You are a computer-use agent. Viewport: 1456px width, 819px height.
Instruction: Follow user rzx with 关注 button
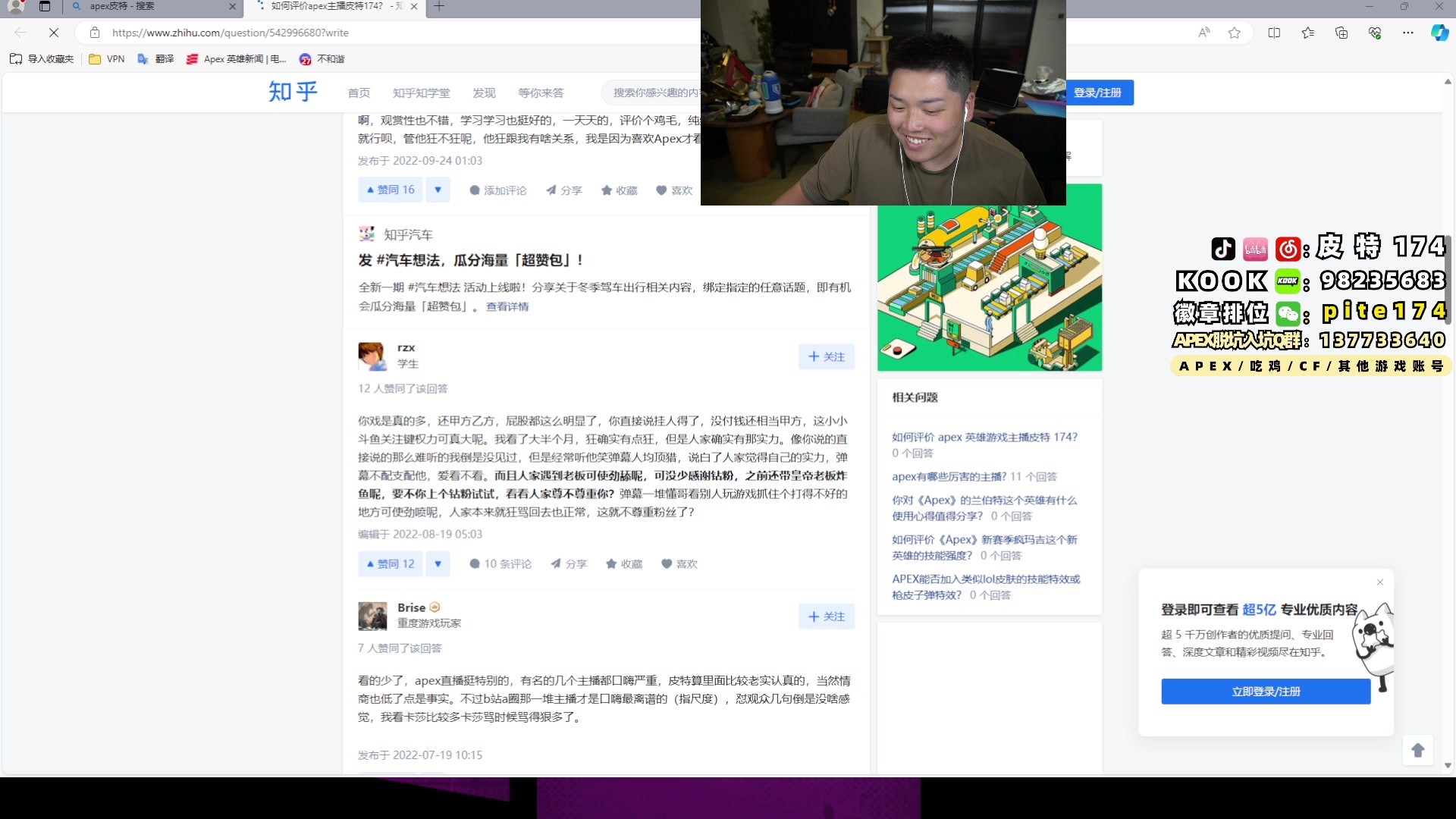[x=826, y=356]
